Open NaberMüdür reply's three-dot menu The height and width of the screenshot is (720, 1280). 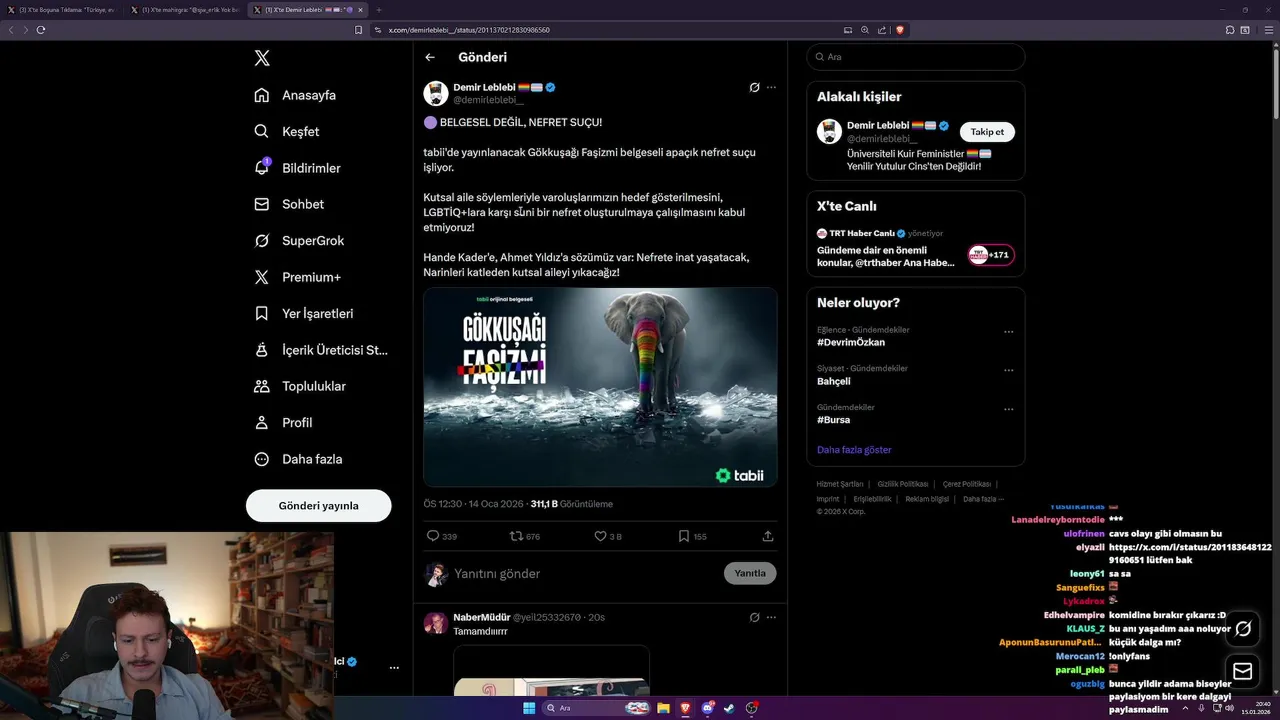[x=771, y=617]
